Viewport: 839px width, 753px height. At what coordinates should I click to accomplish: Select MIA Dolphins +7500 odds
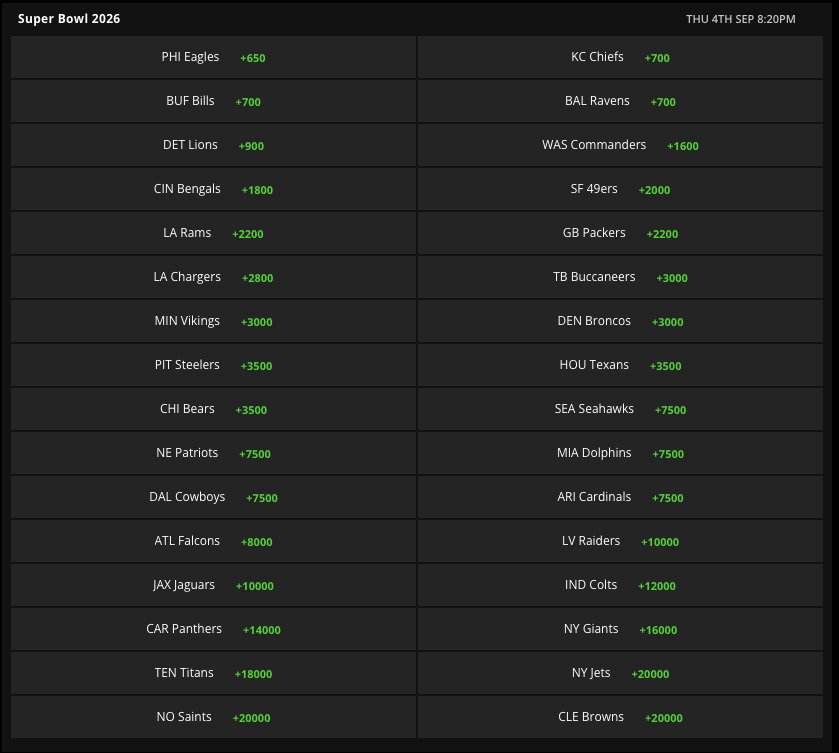tap(620, 453)
